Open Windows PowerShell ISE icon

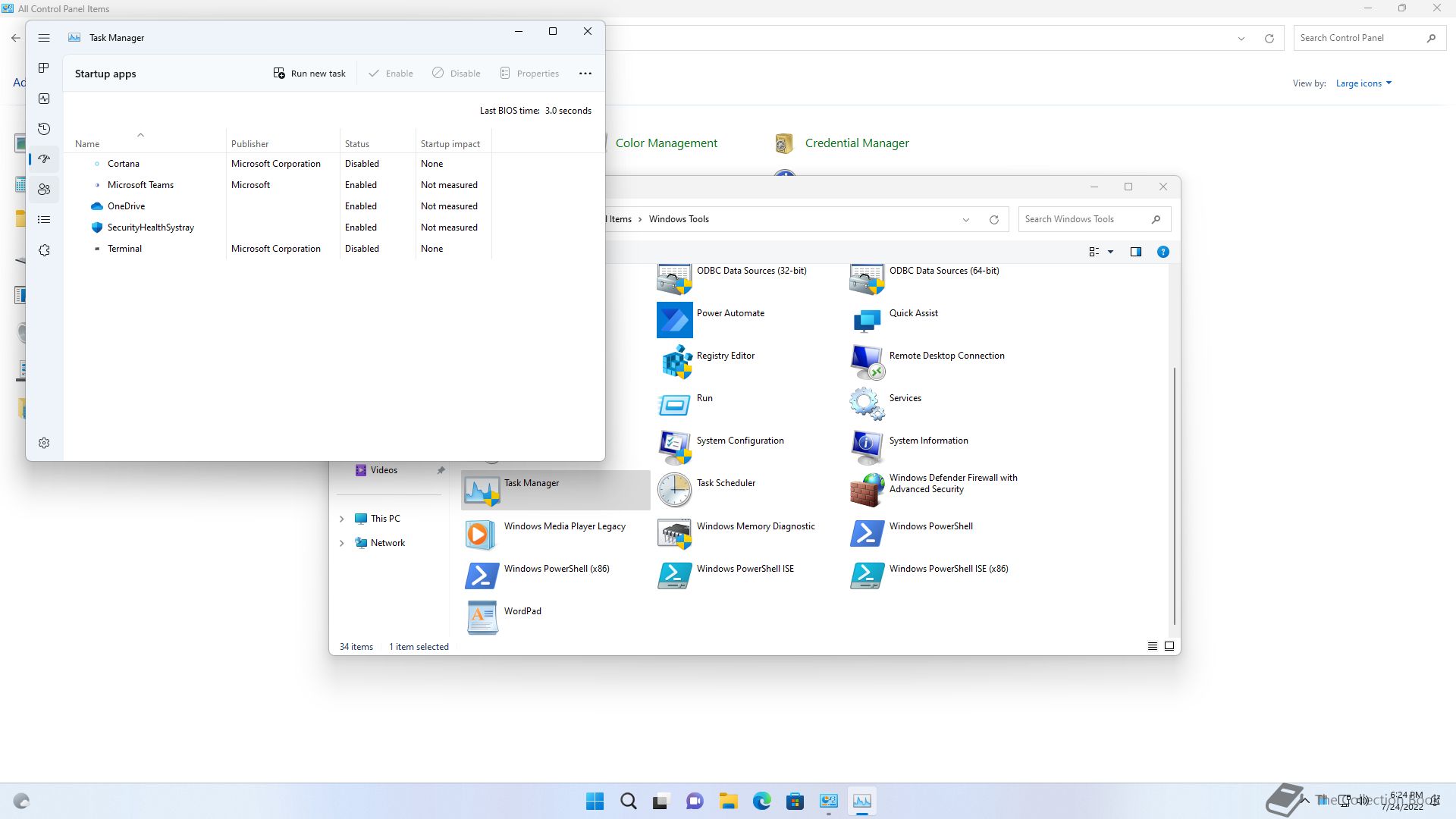click(x=675, y=575)
